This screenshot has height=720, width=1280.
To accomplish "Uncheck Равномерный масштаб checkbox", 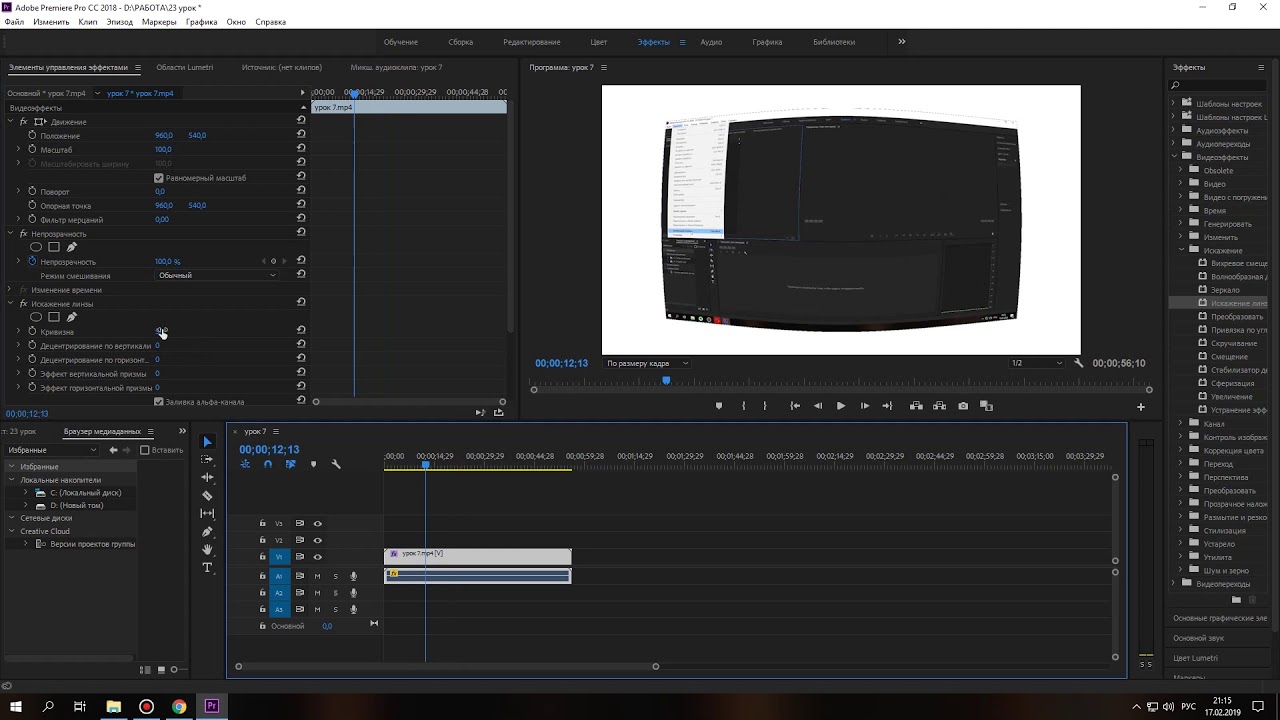I will [x=158, y=178].
